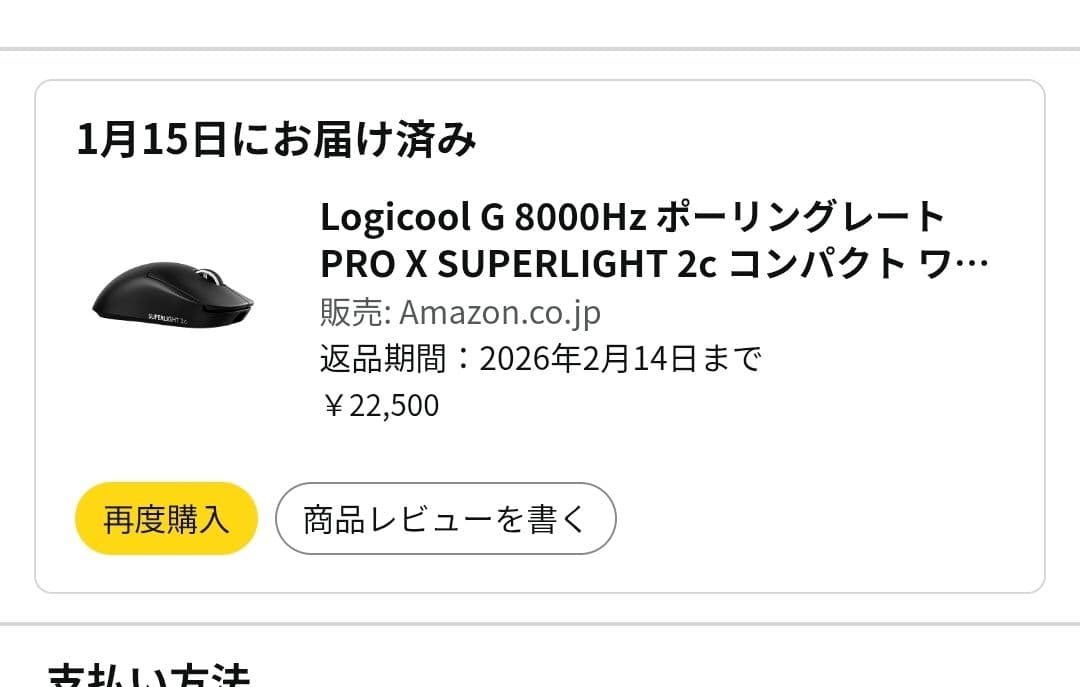Click the Amazon.co.jp seller link
The height and width of the screenshot is (687, 1080).
pos(498,311)
